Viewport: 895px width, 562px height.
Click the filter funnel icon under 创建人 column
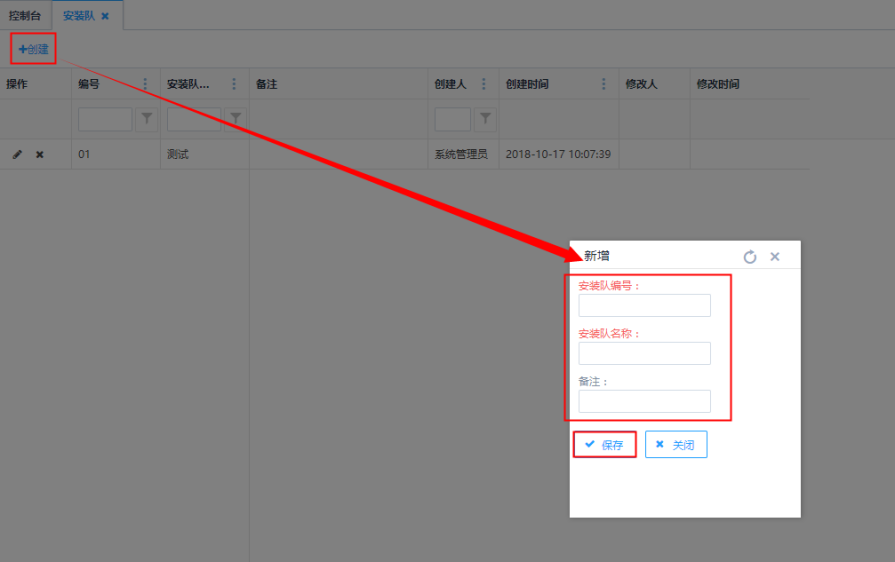(x=485, y=119)
